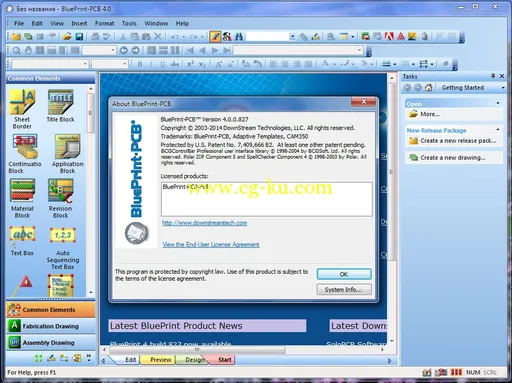
Task: Click the binoculars Find icon
Action: (x=239, y=37)
